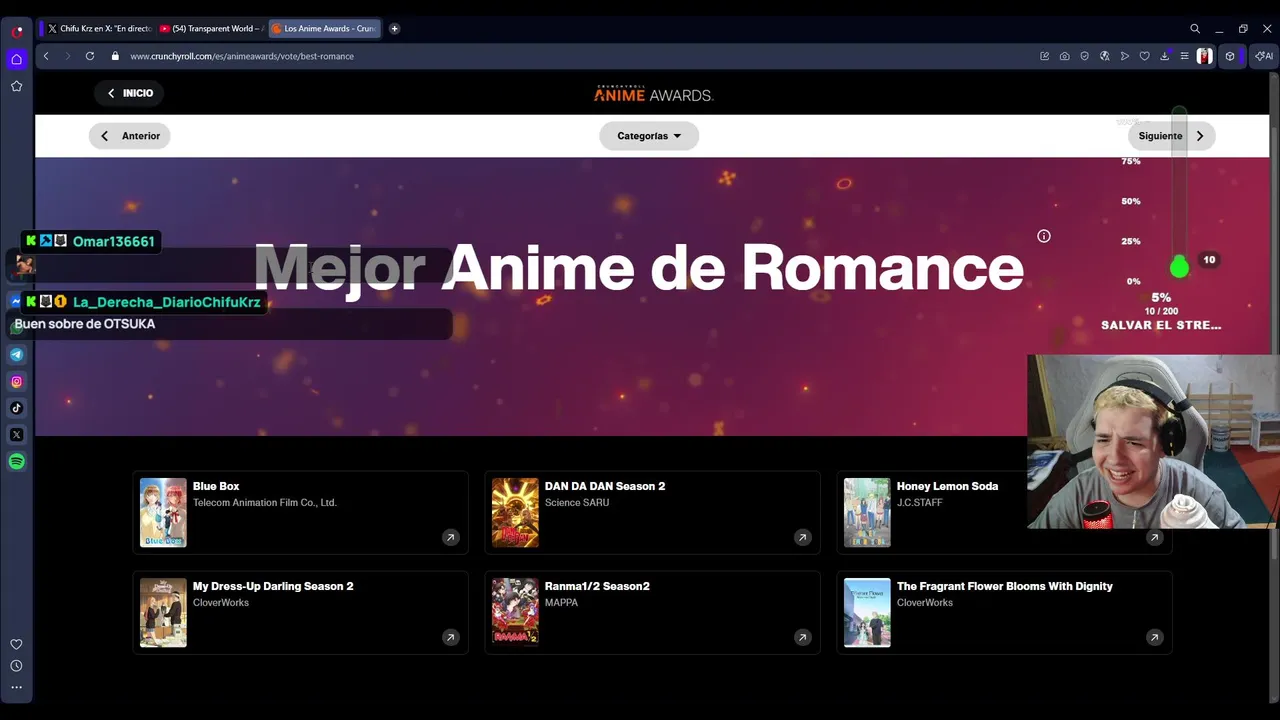1280x720 pixels.
Task: Click the 'Telecom Animation Film Co., Ltd.' studio text
Action: [265, 503]
